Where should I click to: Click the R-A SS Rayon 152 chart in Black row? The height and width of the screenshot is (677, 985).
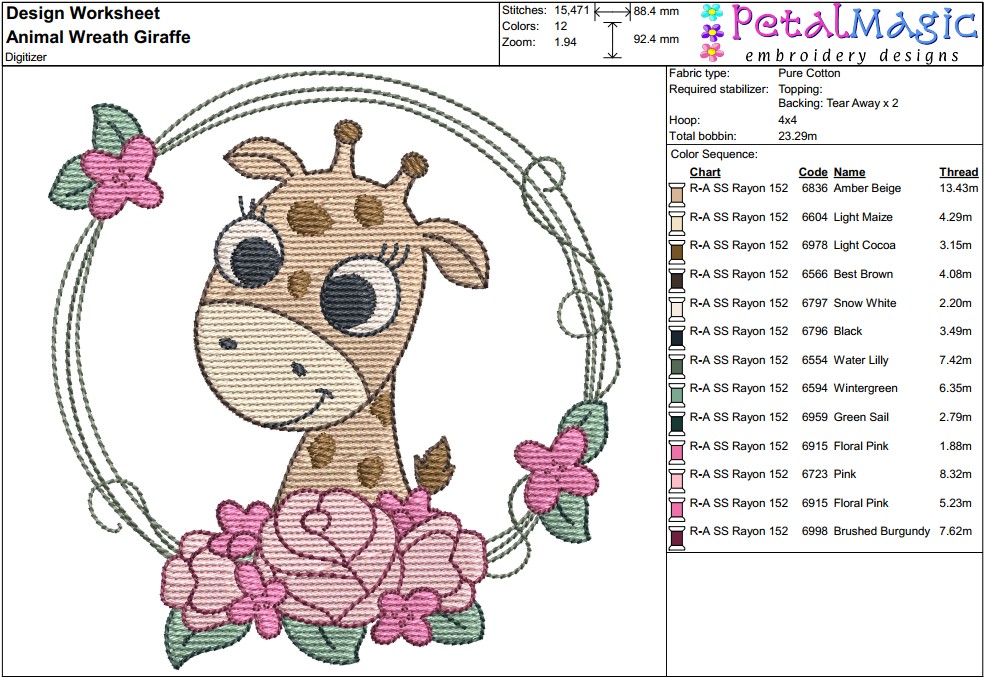coord(739,332)
